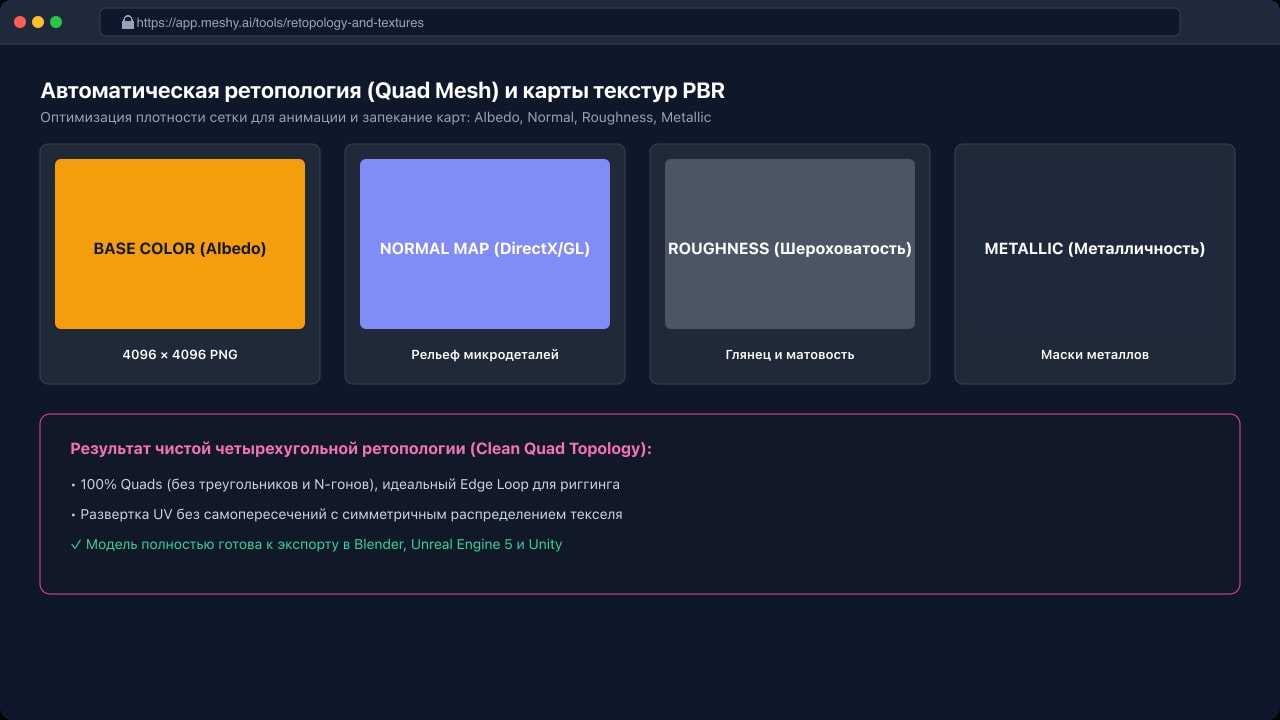Click the 'Маски металлов' caption
Screen dimensions: 1280x720
tap(1095, 355)
